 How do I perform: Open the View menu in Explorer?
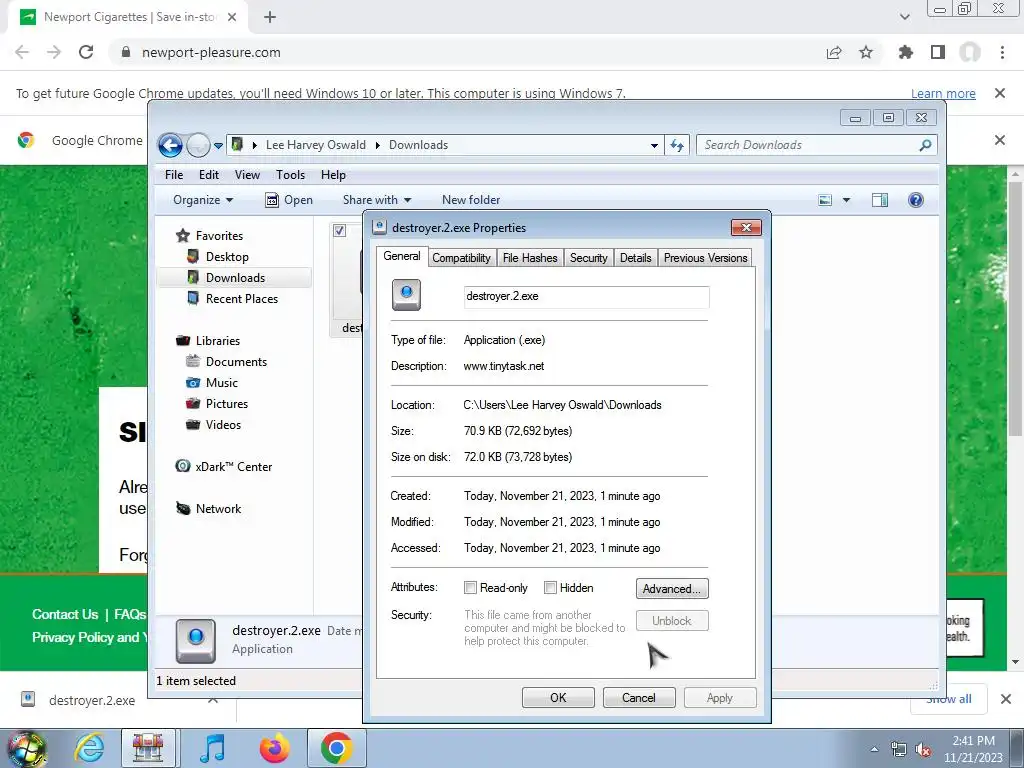247,175
